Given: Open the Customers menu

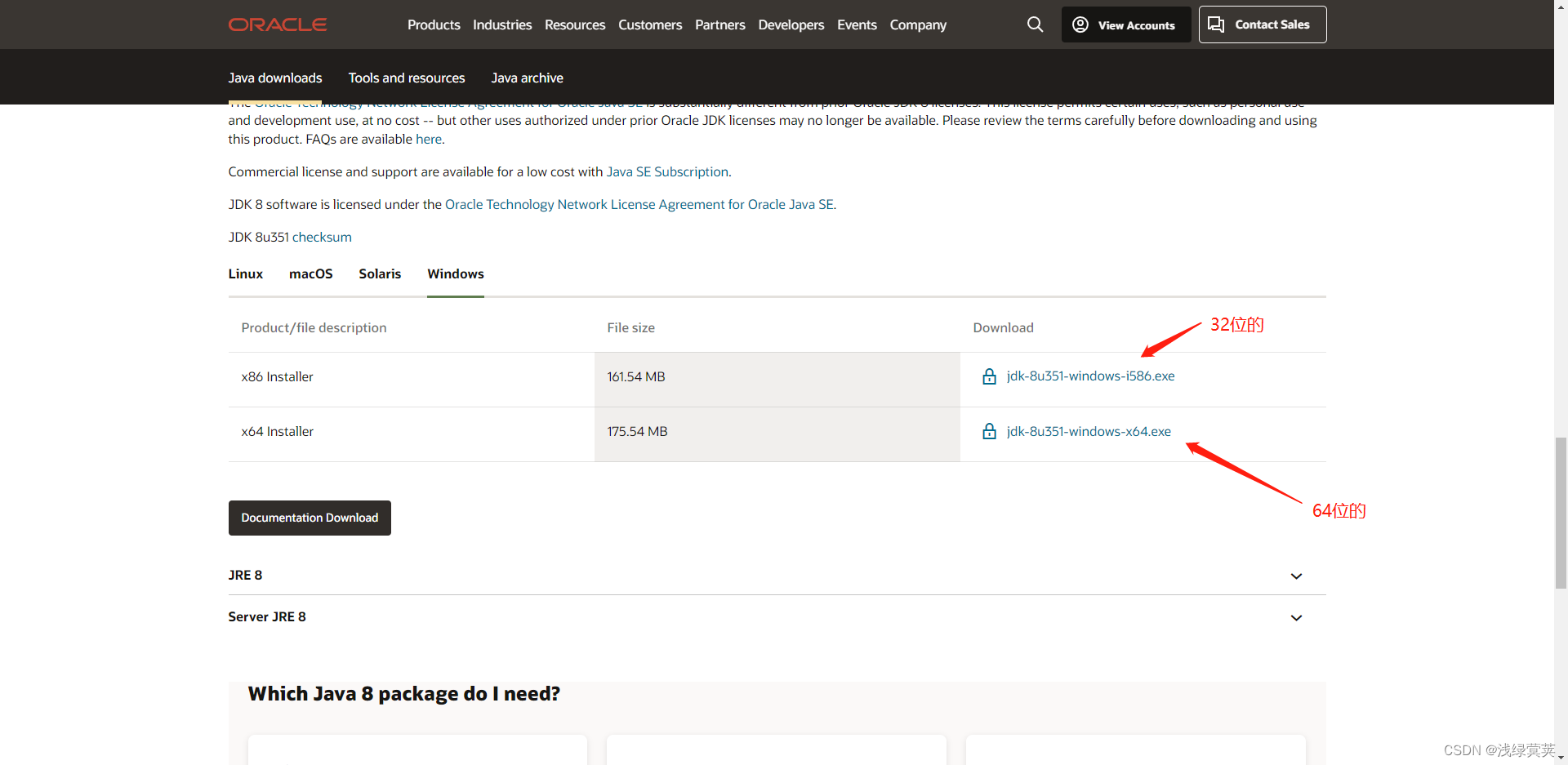Looking at the screenshot, I should pyautogui.click(x=650, y=24).
